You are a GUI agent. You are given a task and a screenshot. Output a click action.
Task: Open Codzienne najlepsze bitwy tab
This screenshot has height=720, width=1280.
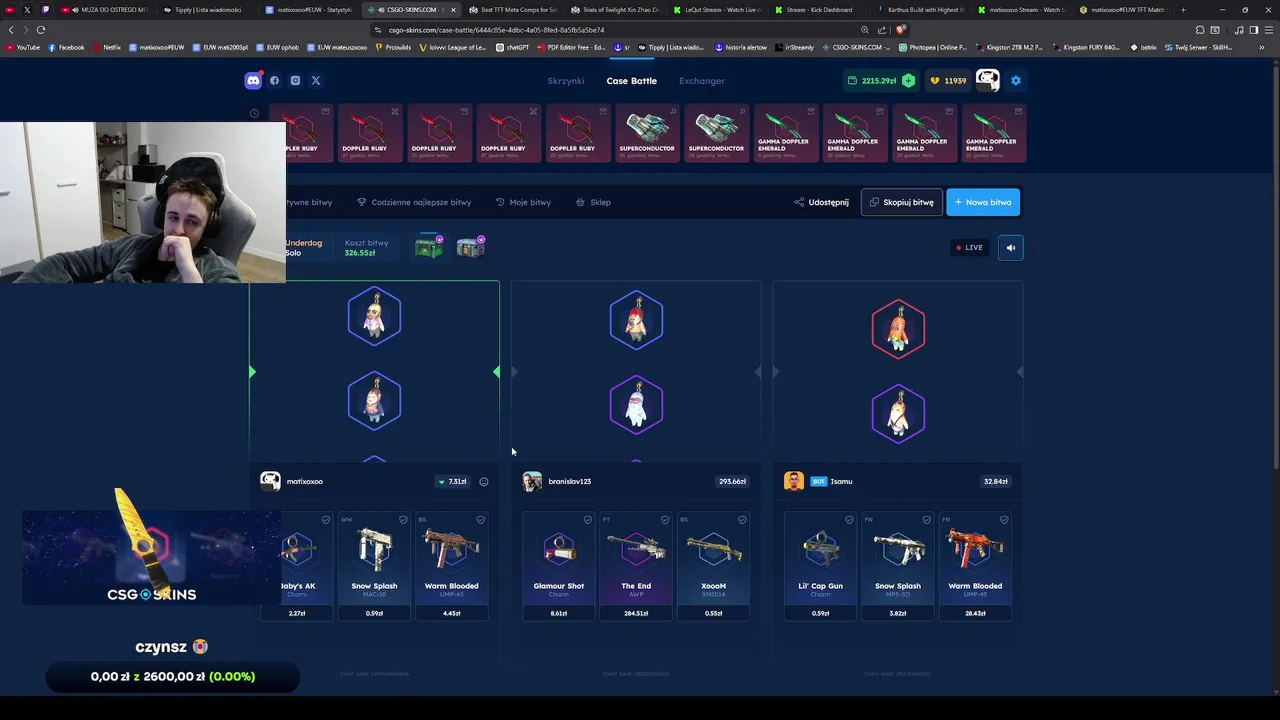click(x=414, y=202)
